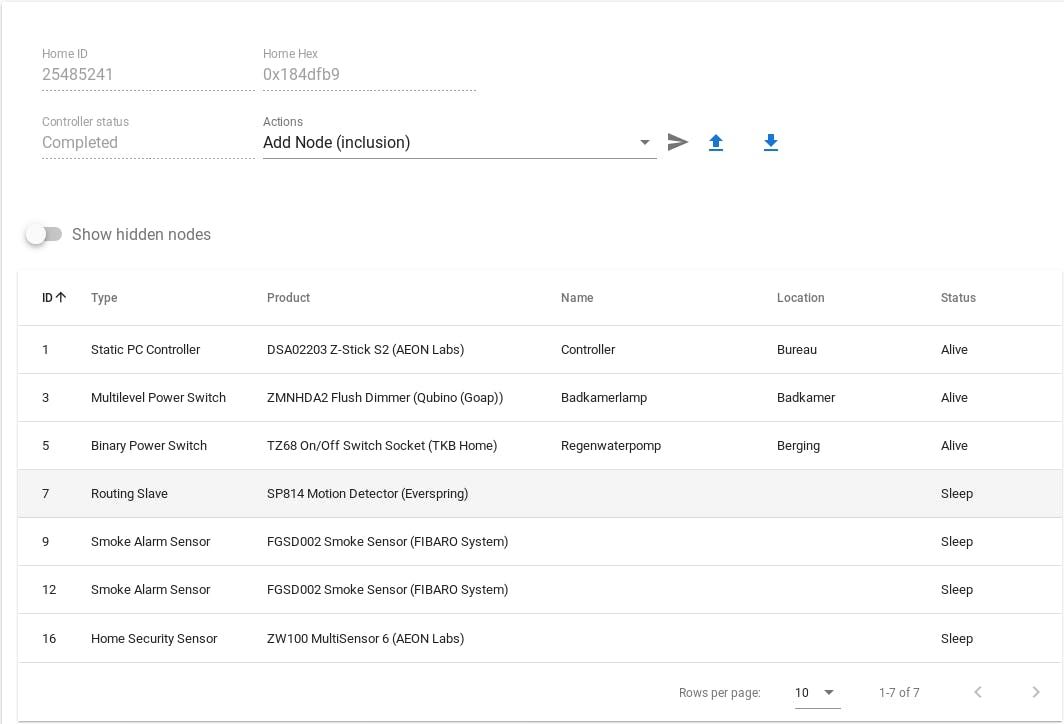Click the blue download arrow icon
Viewport: 1064px width, 724px height.
pyautogui.click(x=770, y=143)
